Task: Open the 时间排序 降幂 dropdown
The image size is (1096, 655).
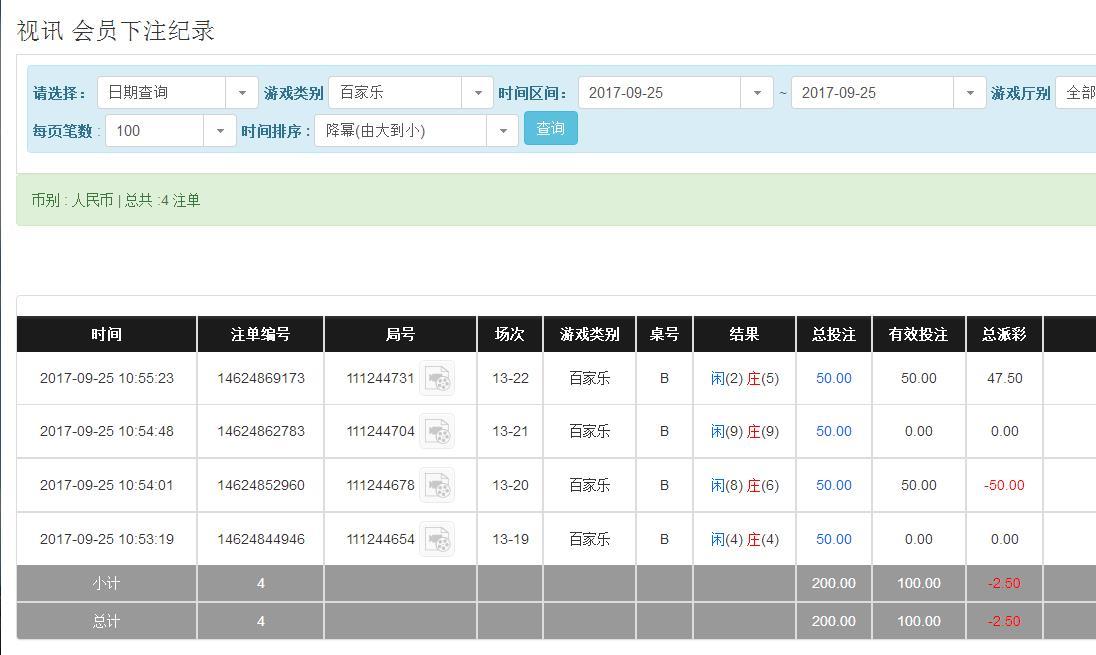Action: click(x=416, y=131)
